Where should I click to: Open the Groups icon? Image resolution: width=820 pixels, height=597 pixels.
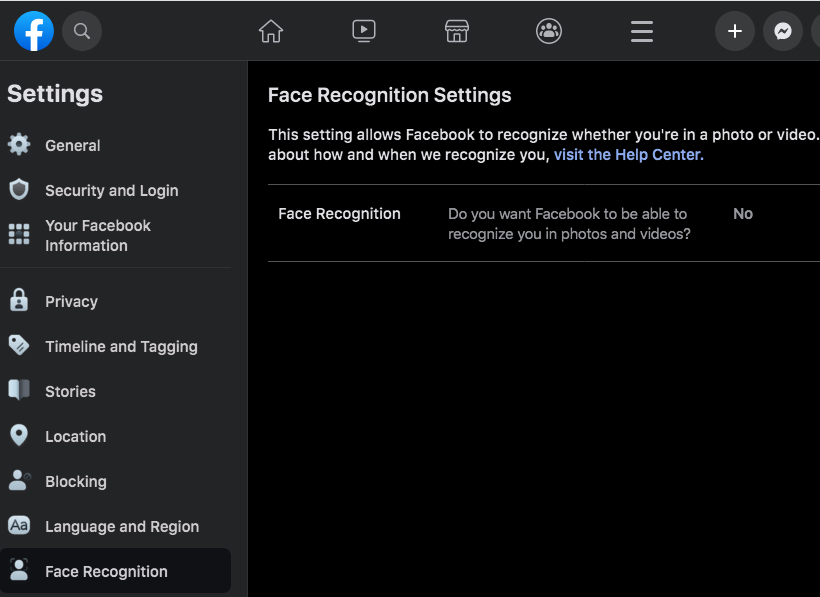549,31
